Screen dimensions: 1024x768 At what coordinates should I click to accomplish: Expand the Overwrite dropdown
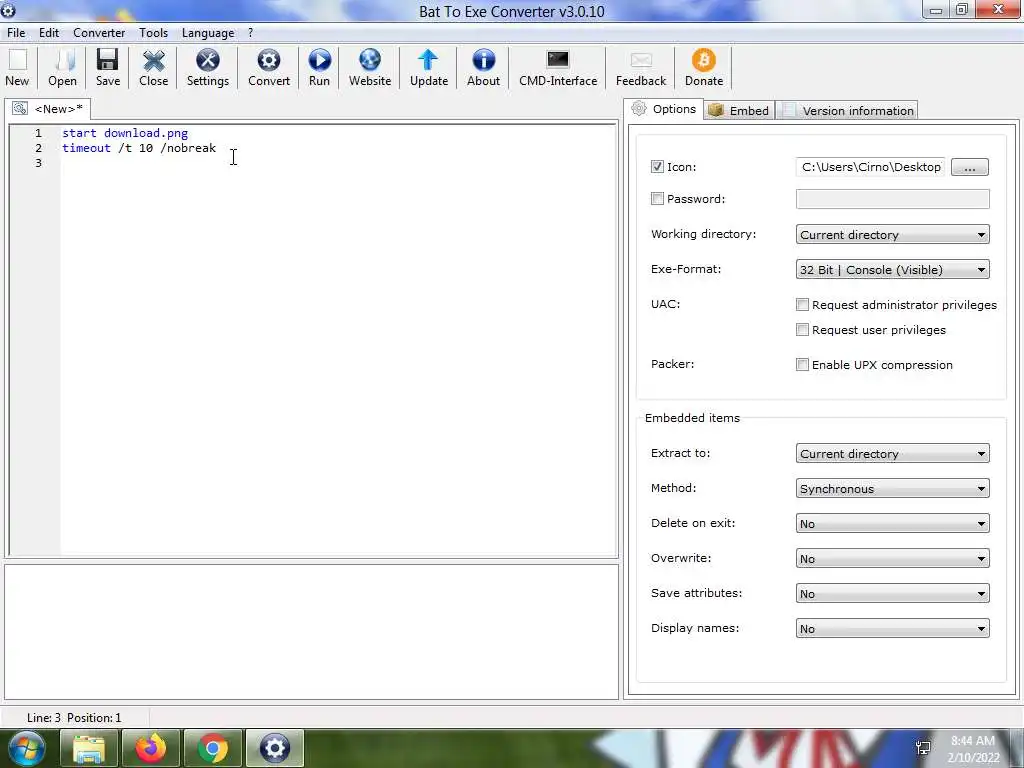[892, 558]
